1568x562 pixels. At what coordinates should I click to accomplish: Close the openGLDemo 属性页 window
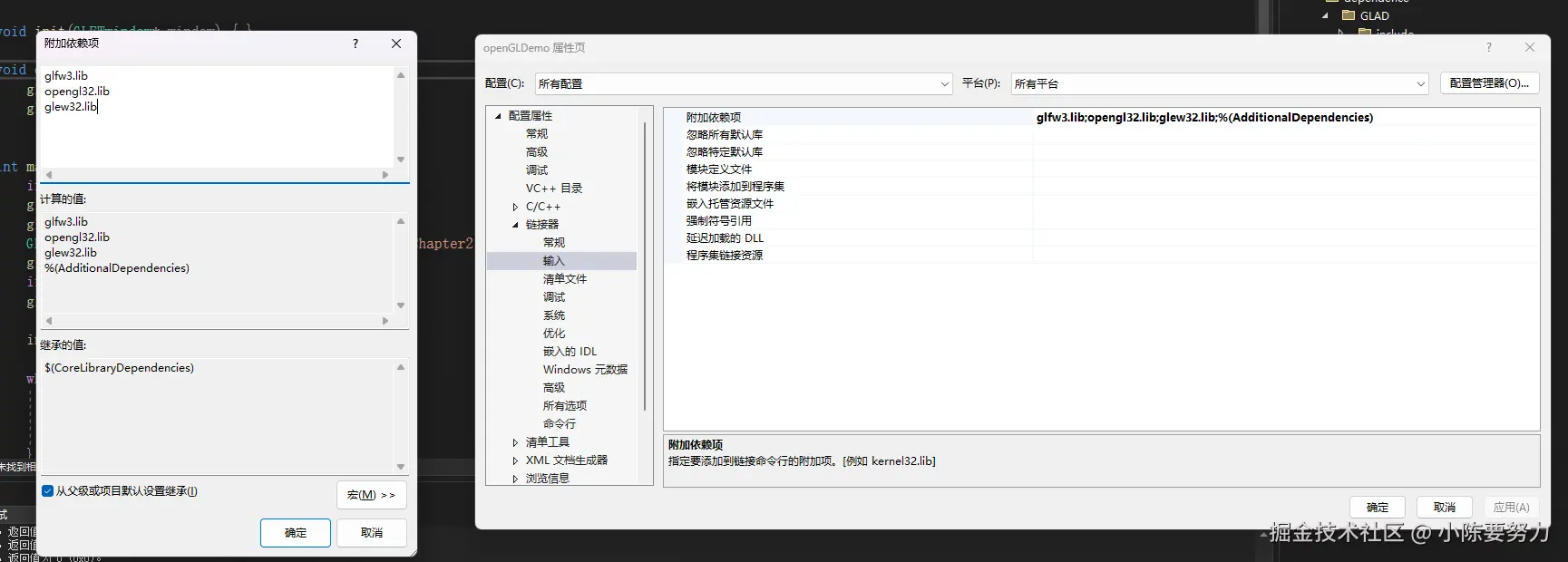point(1530,47)
